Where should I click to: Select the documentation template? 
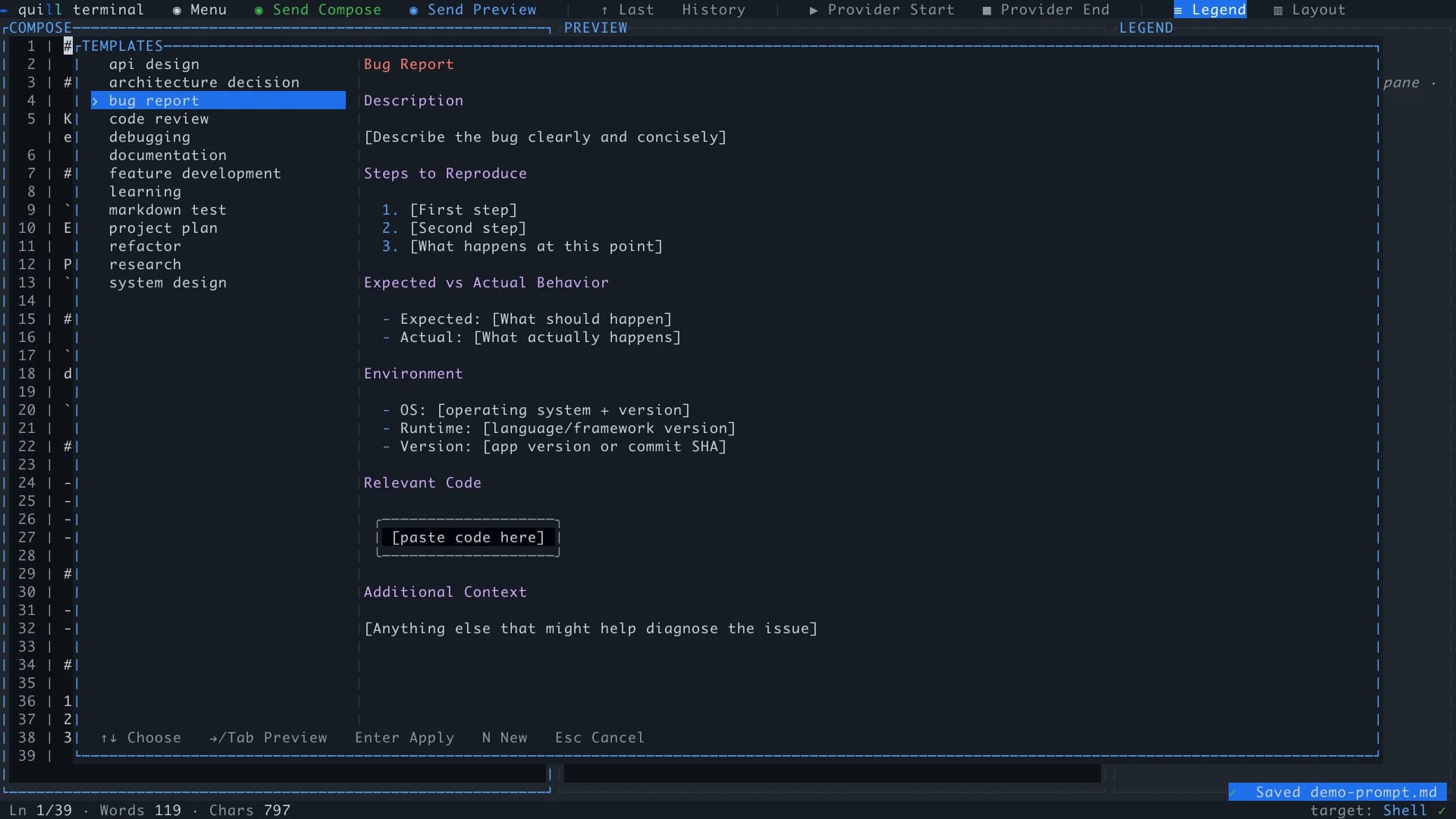point(218,155)
